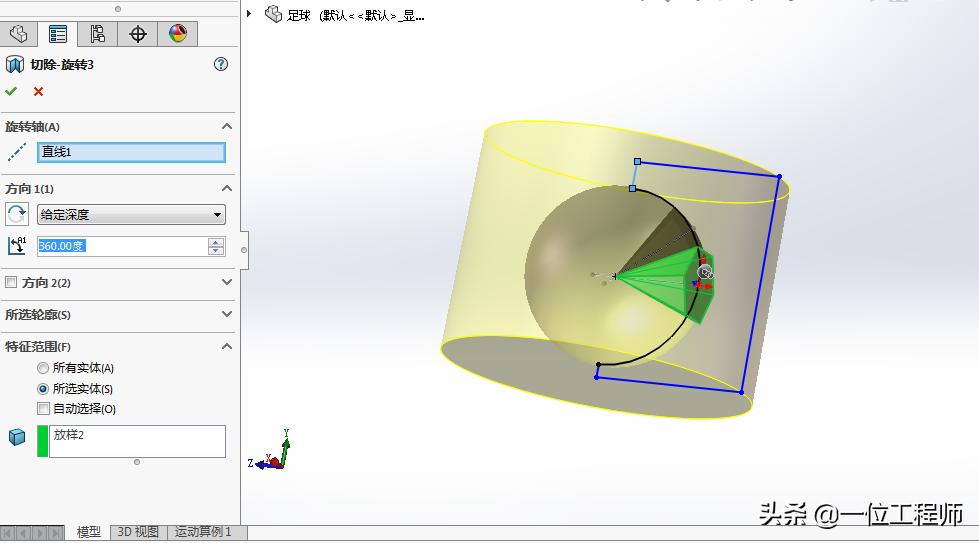979x543 pixels.
Task: Open the 给定深度 end condition dropdown
Action: pos(131,214)
